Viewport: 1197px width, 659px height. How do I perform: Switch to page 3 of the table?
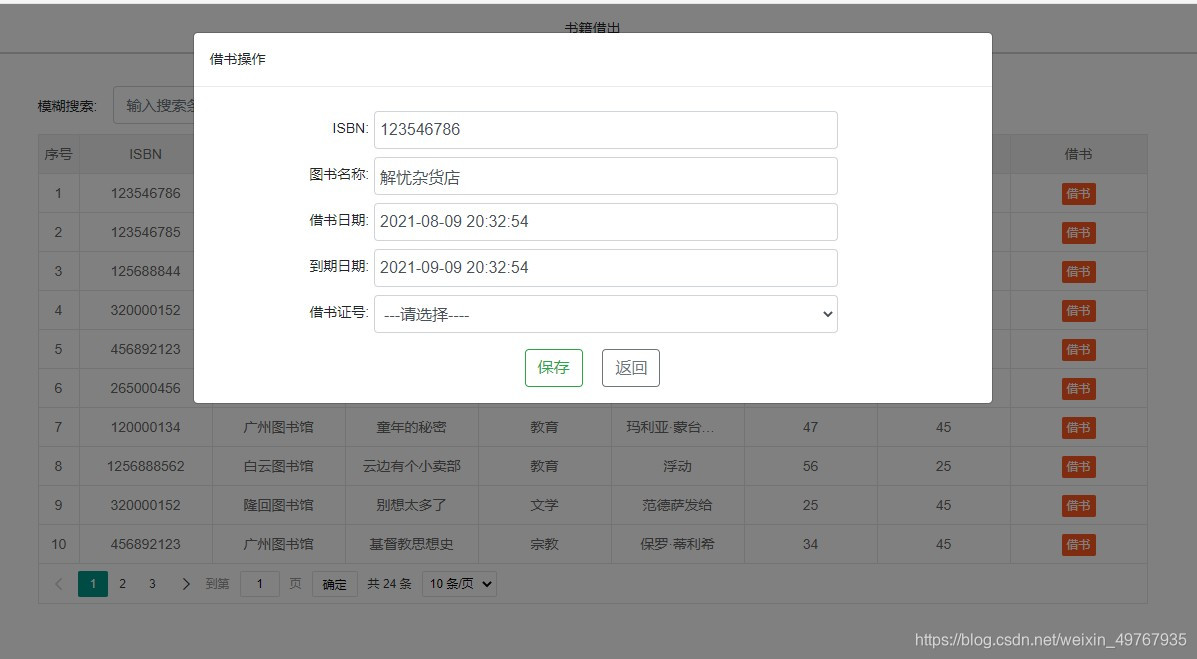152,584
